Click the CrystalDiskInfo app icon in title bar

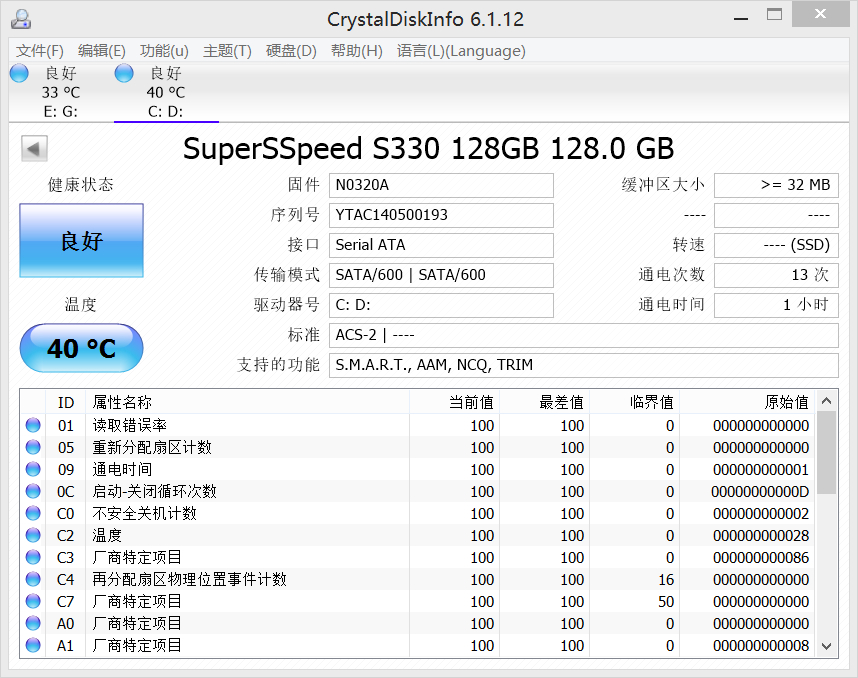[21, 19]
